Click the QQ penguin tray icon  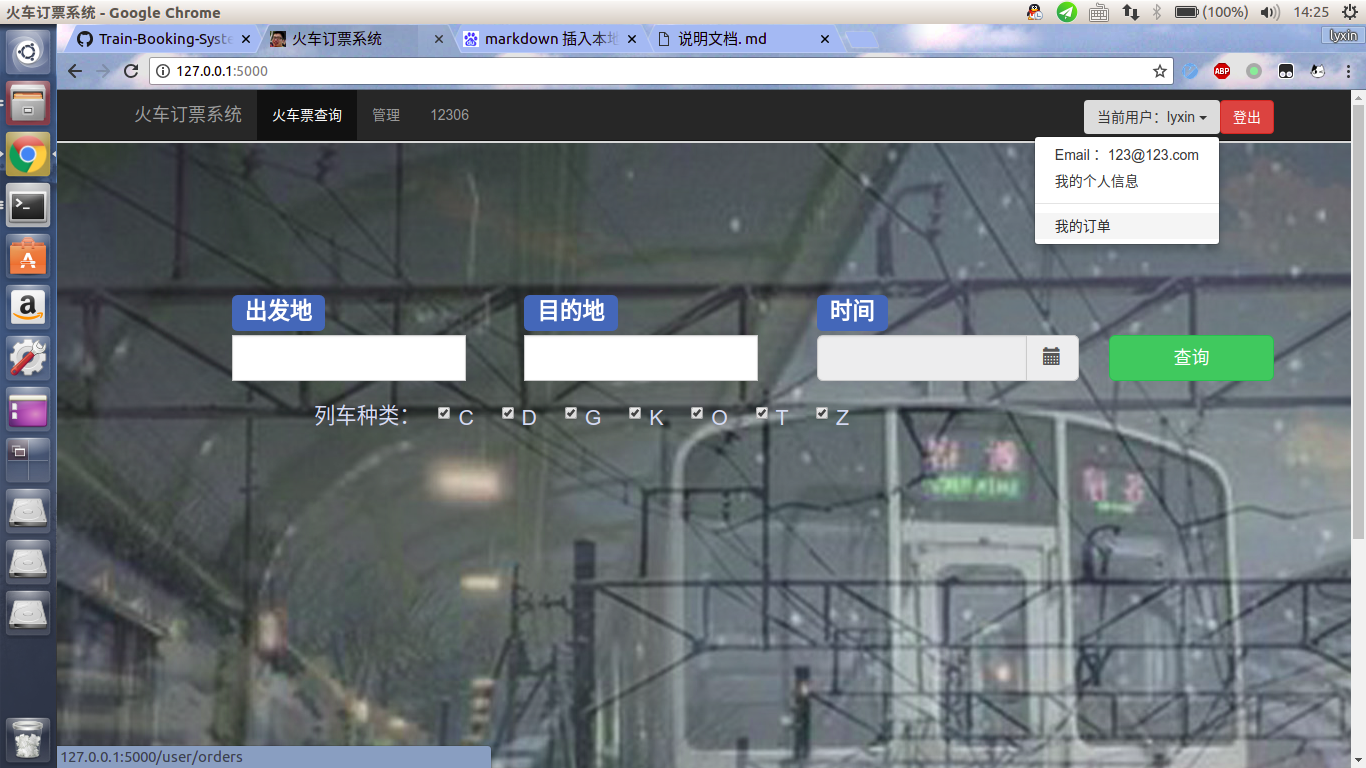[1035, 12]
